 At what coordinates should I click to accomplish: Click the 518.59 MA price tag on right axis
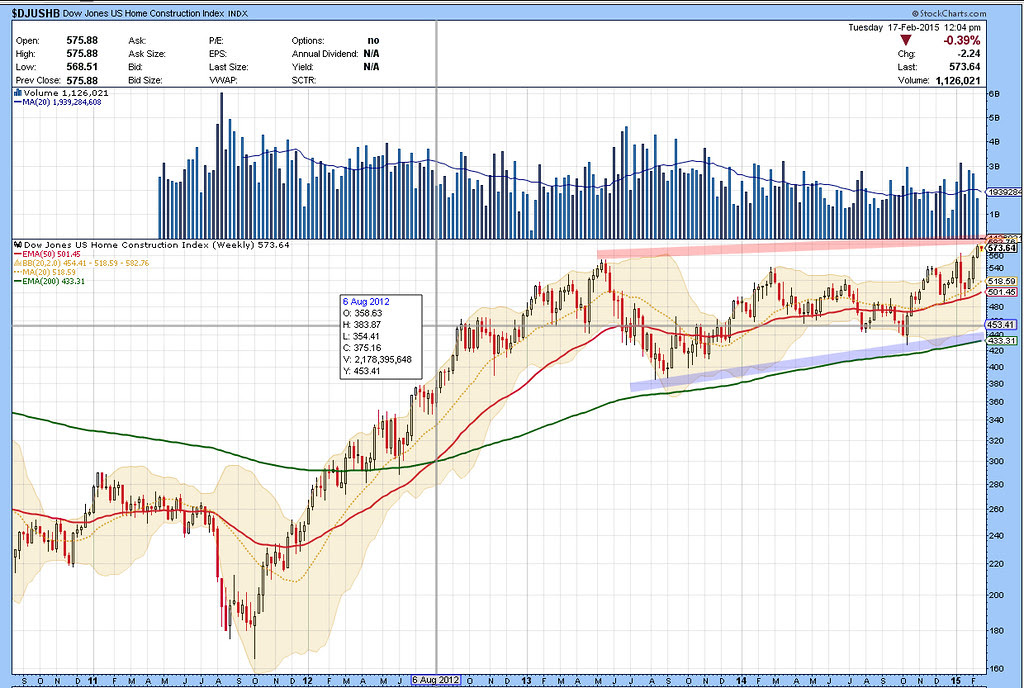tap(1001, 281)
